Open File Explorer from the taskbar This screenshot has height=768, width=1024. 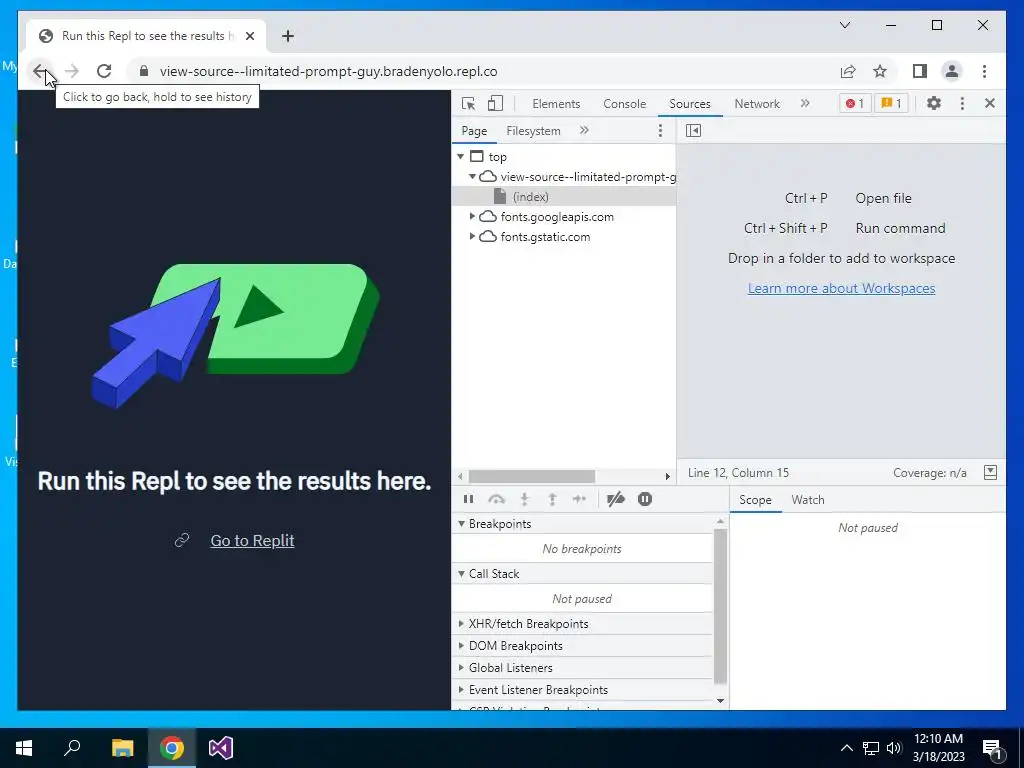click(x=122, y=748)
